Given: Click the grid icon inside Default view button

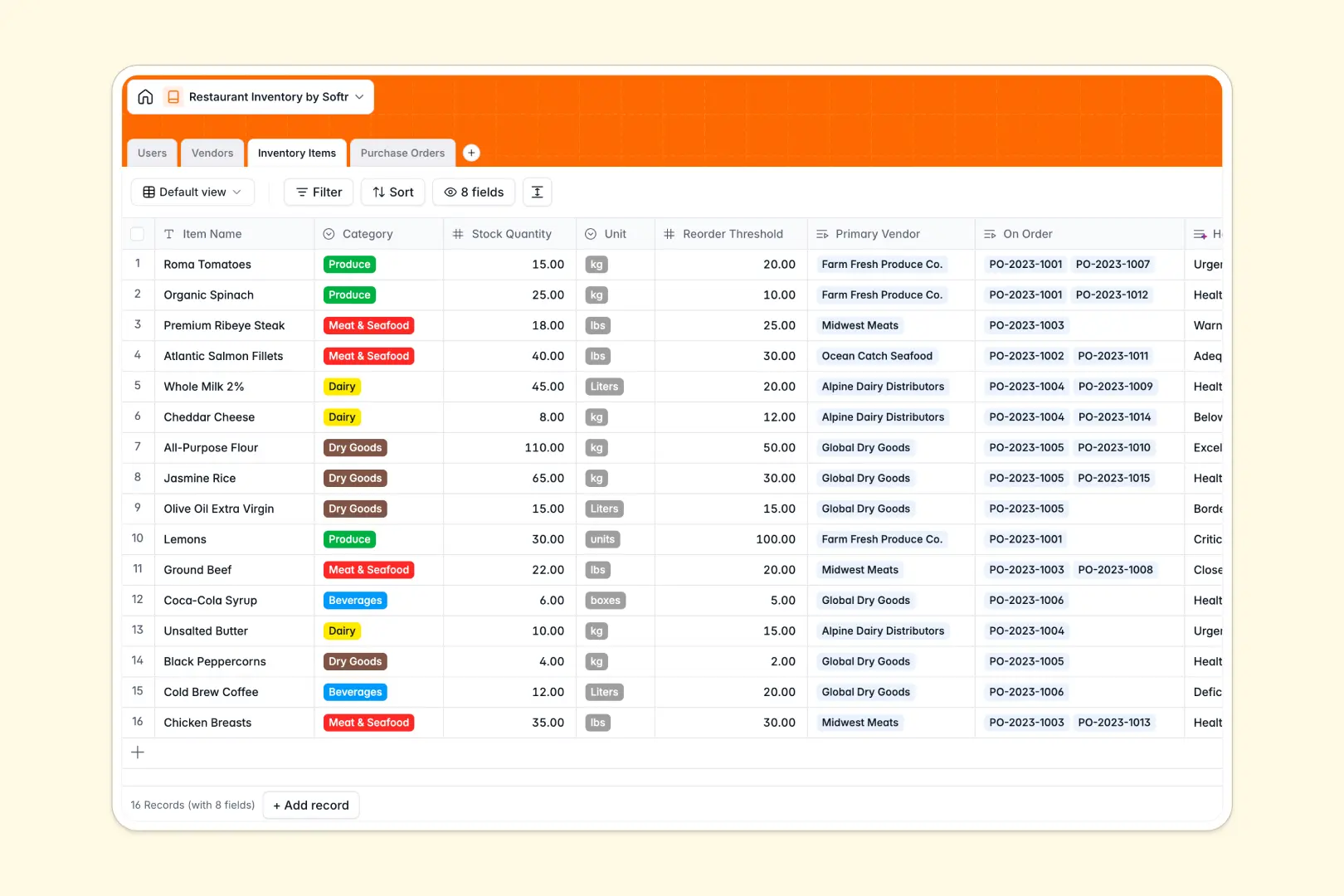Looking at the screenshot, I should point(149,192).
